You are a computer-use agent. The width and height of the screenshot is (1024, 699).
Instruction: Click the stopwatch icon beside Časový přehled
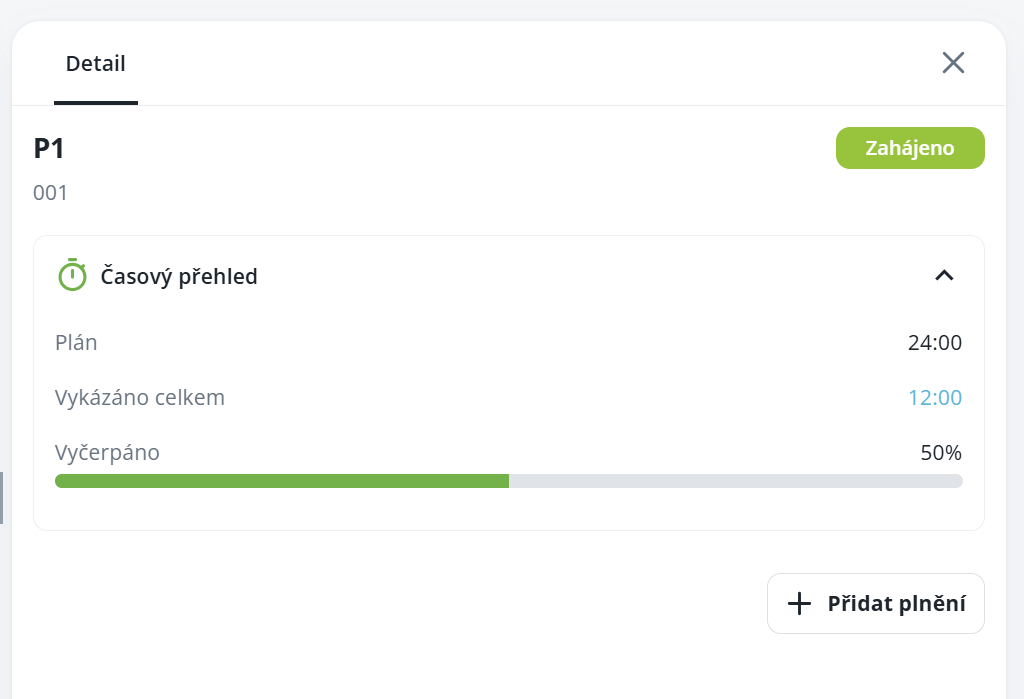(x=72, y=275)
